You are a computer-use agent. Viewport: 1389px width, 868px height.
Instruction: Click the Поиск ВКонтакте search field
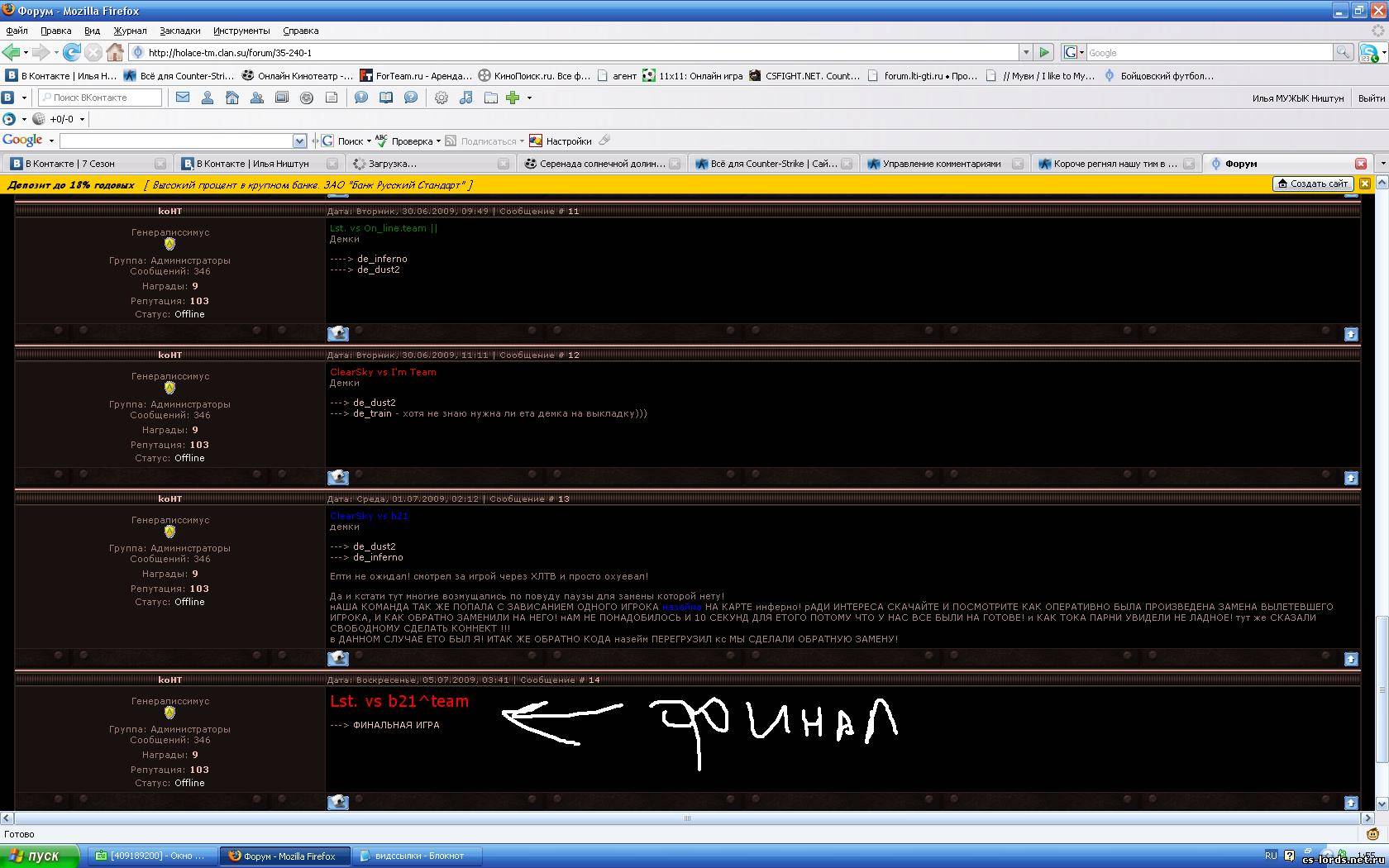(100, 98)
